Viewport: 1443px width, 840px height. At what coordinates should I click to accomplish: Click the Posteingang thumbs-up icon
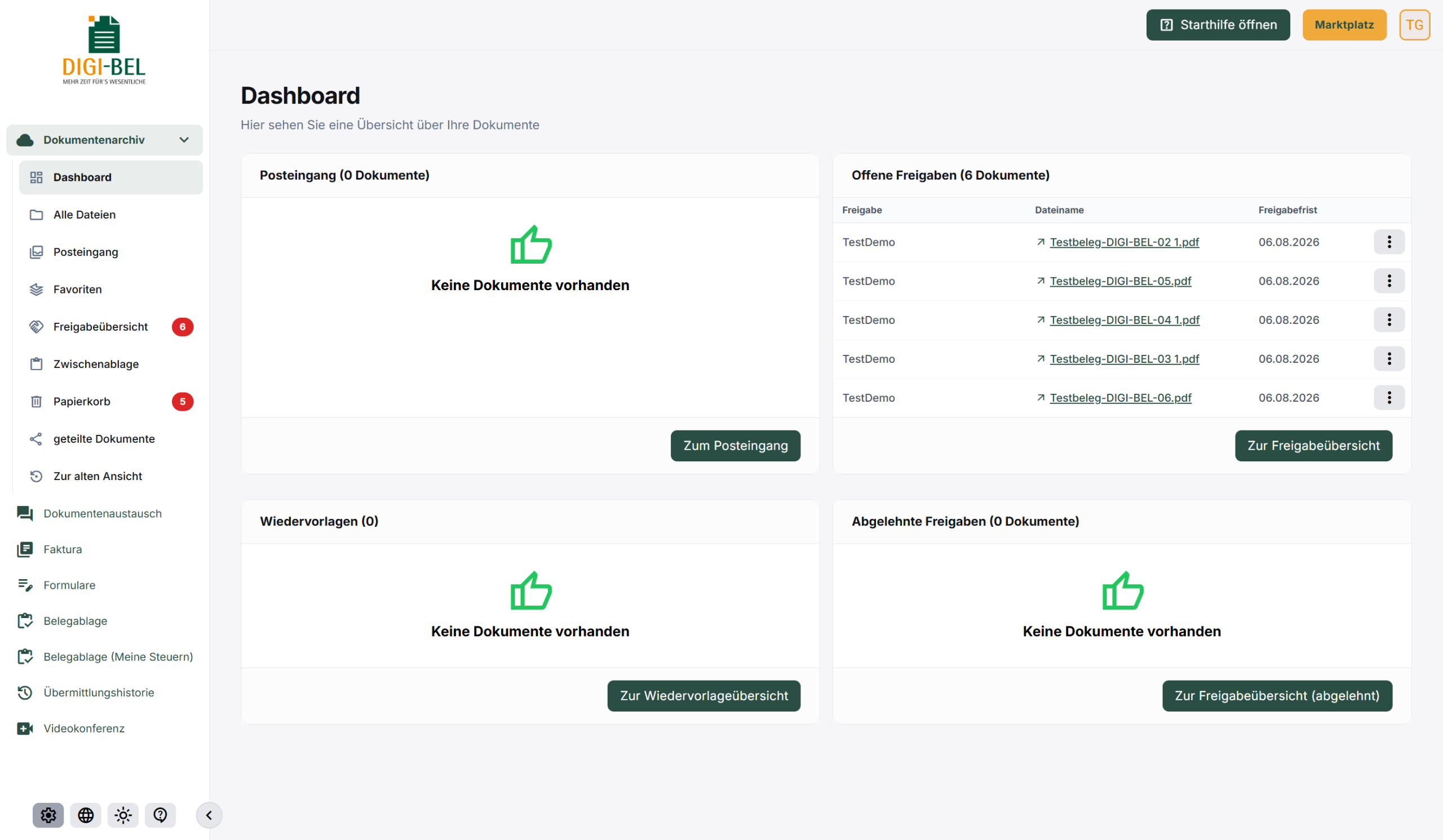(x=531, y=245)
